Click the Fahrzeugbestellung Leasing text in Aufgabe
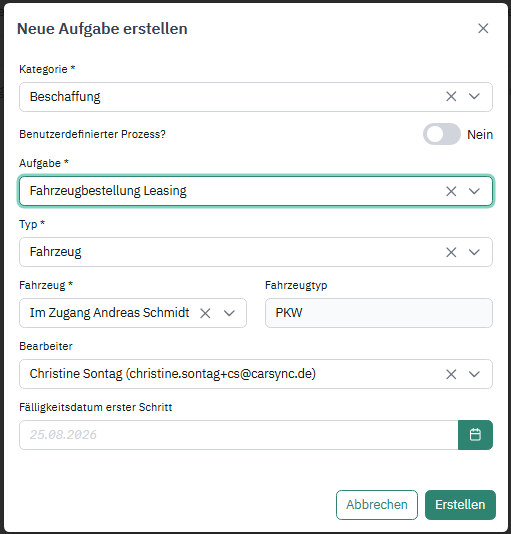The width and height of the screenshot is (511, 534). coord(108,191)
